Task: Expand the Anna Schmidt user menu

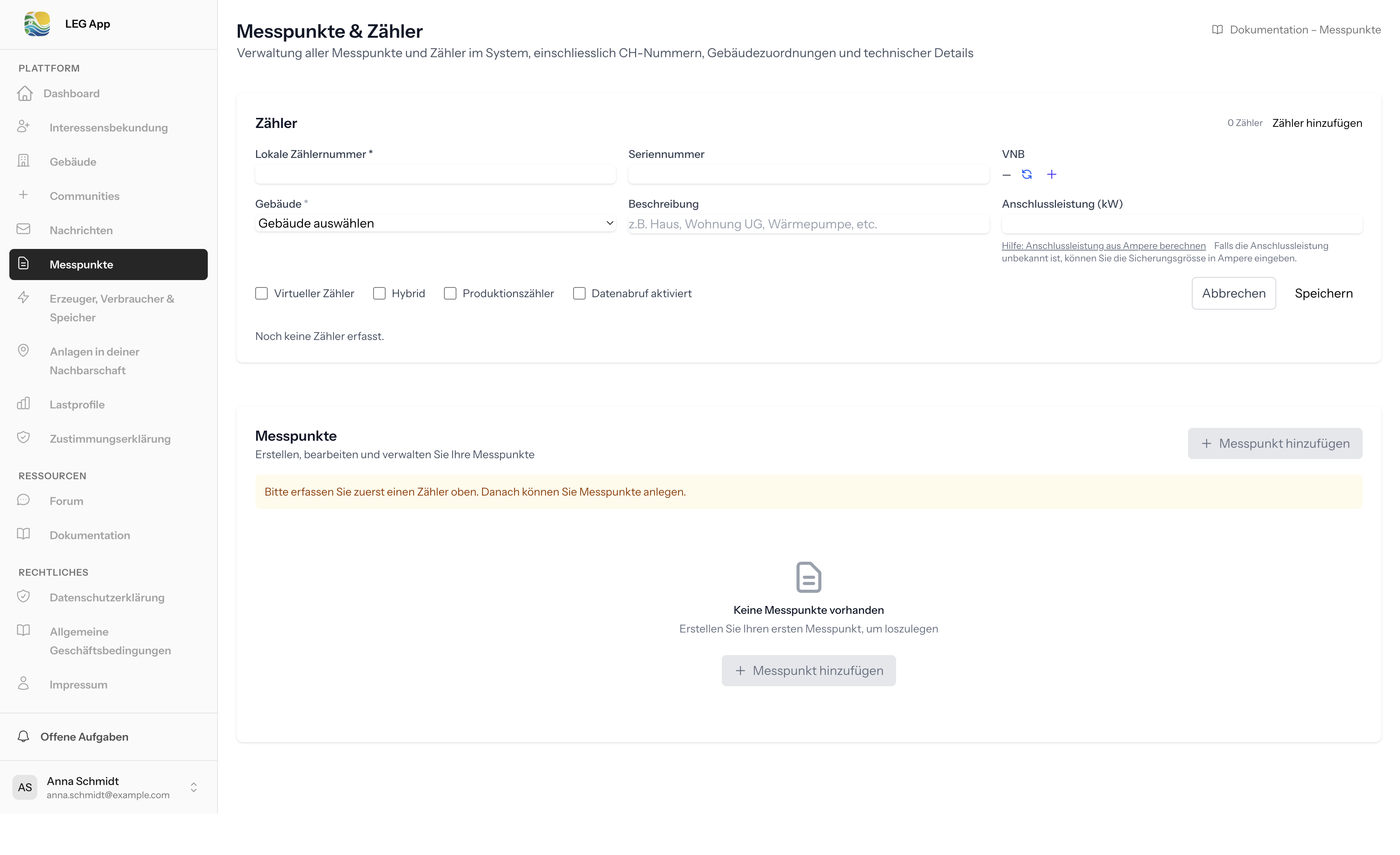Action: [x=193, y=787]
